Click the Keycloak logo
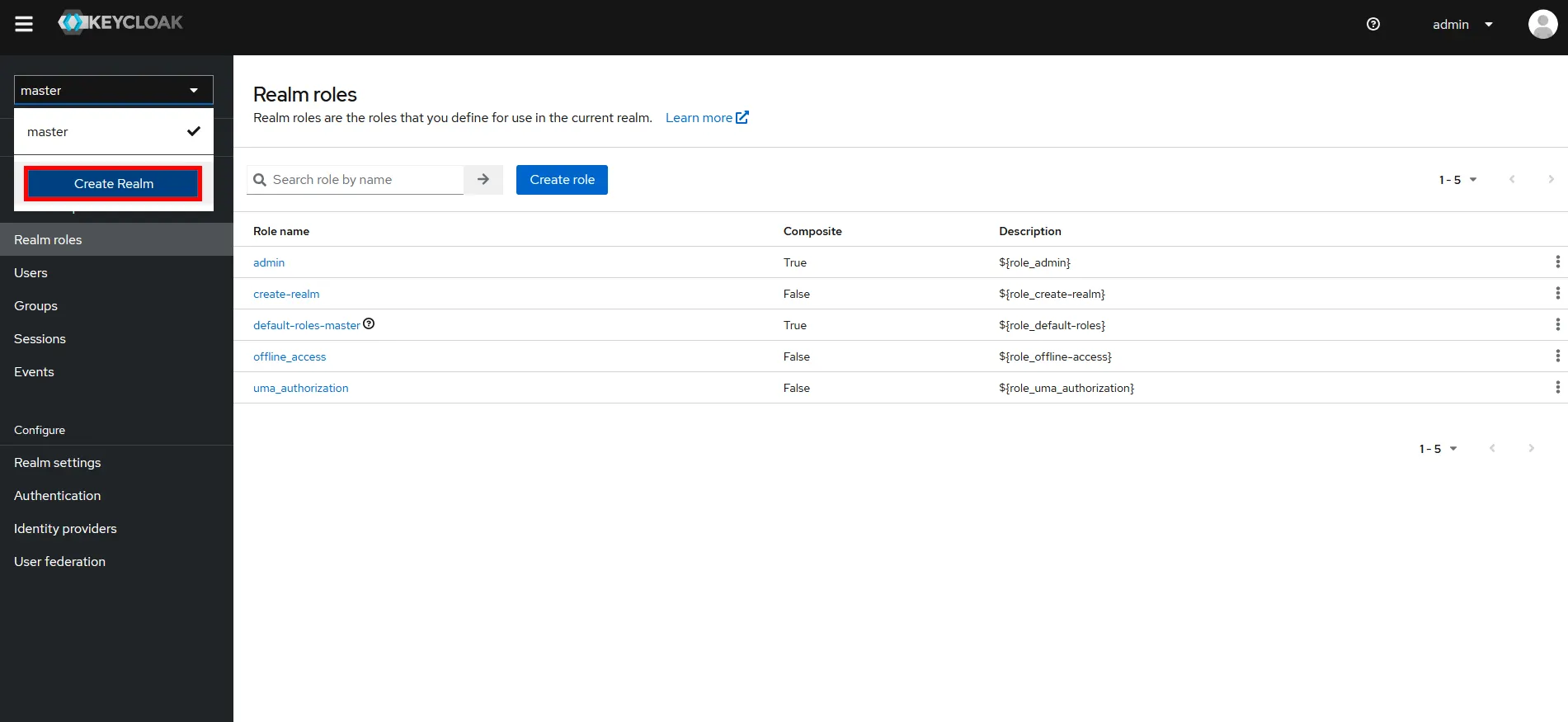Image resolution: width=1568 pixels, height=722 pixels. [120, 22]
